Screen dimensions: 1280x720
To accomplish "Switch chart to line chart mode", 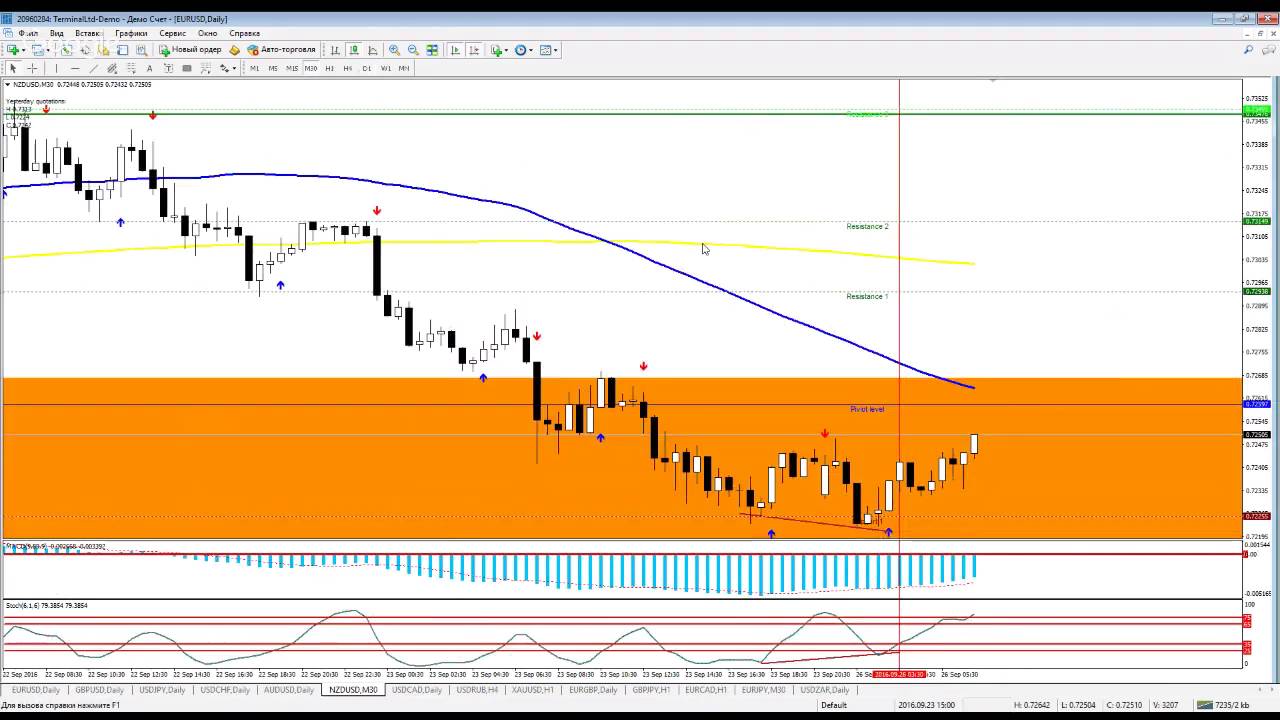I will pyautogui.click(x=373, y=50).
